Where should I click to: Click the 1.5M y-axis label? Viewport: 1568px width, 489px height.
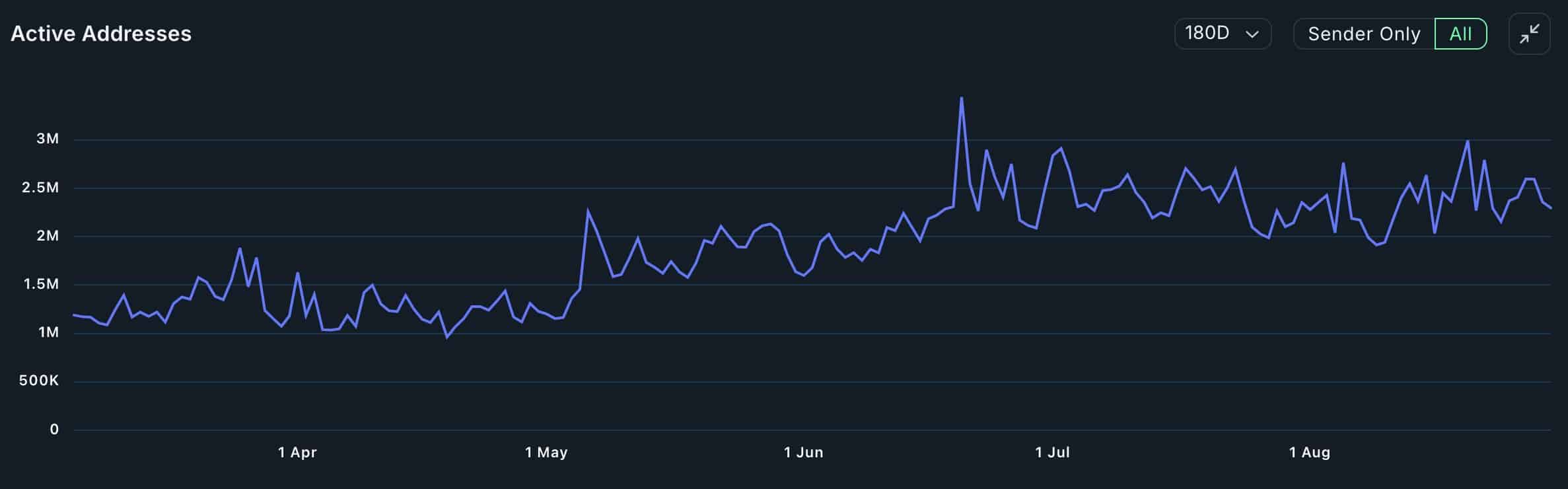(41, 284)
